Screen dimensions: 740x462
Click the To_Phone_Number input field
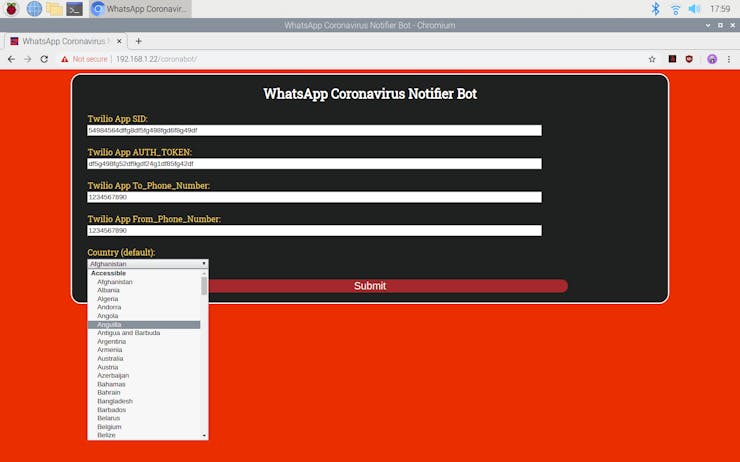pyautogui.click(x=314, y=197)
